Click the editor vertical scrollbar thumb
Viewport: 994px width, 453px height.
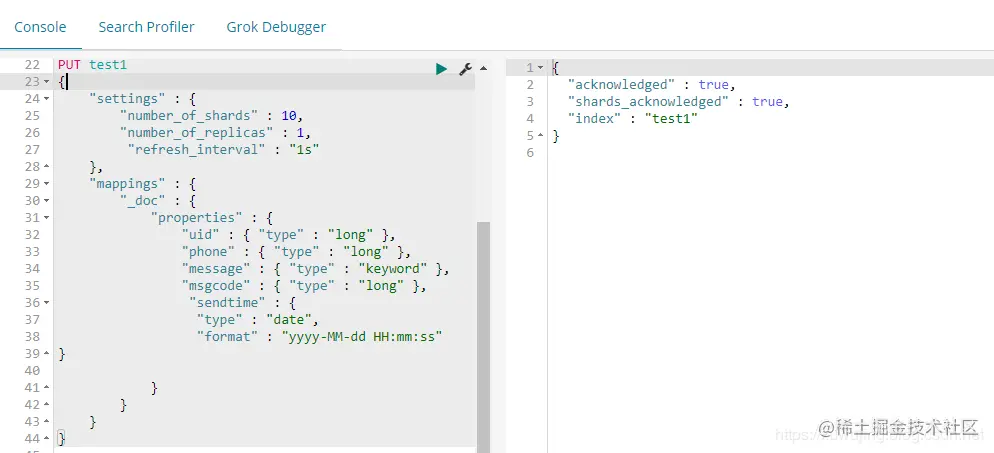pos(483,336)
